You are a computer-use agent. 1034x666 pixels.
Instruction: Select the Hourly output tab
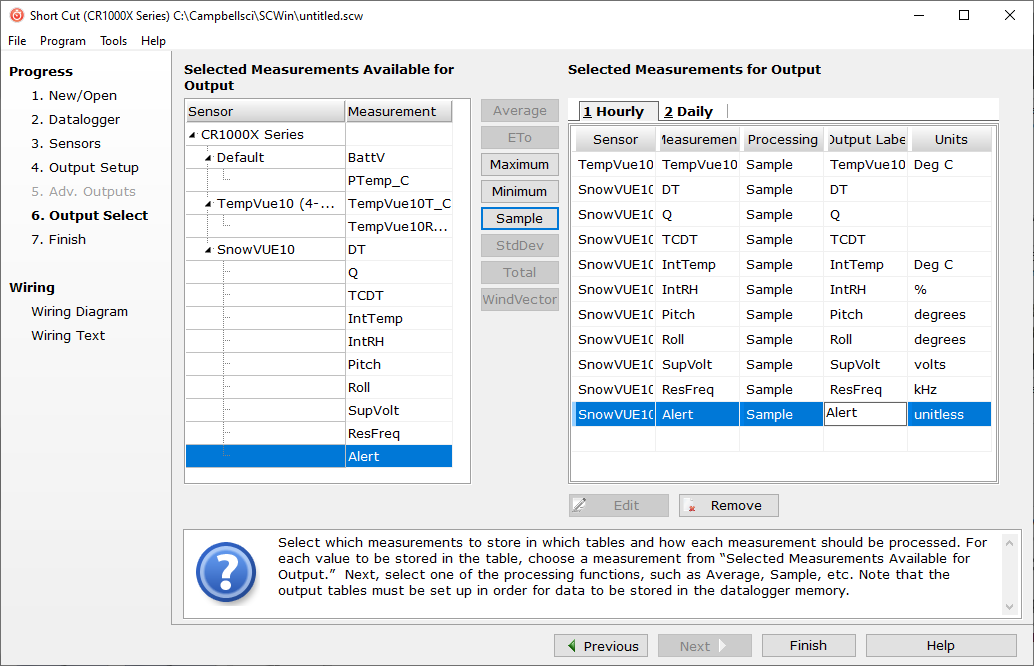click(613, 112)
